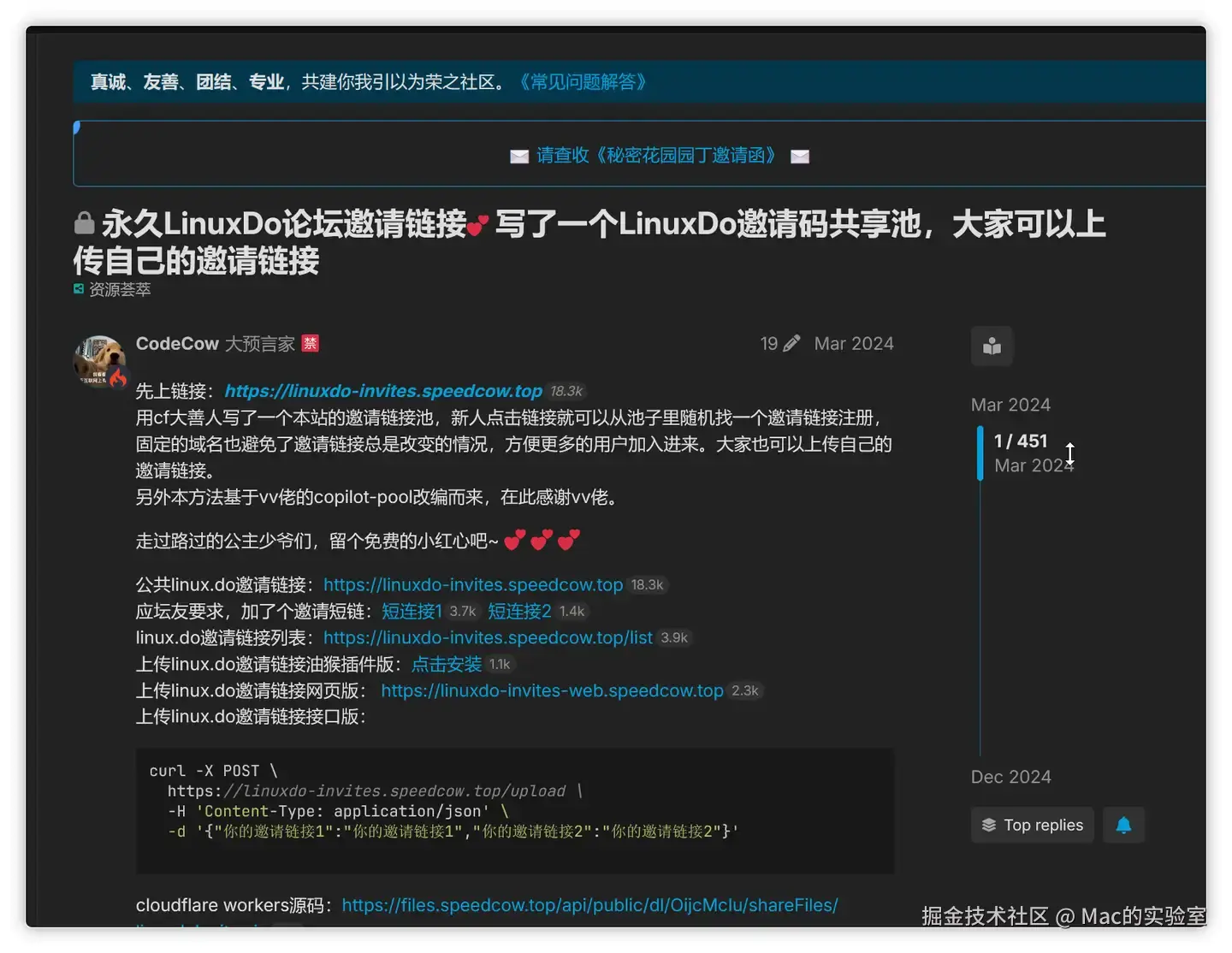The image size is (1232, 953).
Task: Open CodeCow username link
Action: tap(177, 343)
